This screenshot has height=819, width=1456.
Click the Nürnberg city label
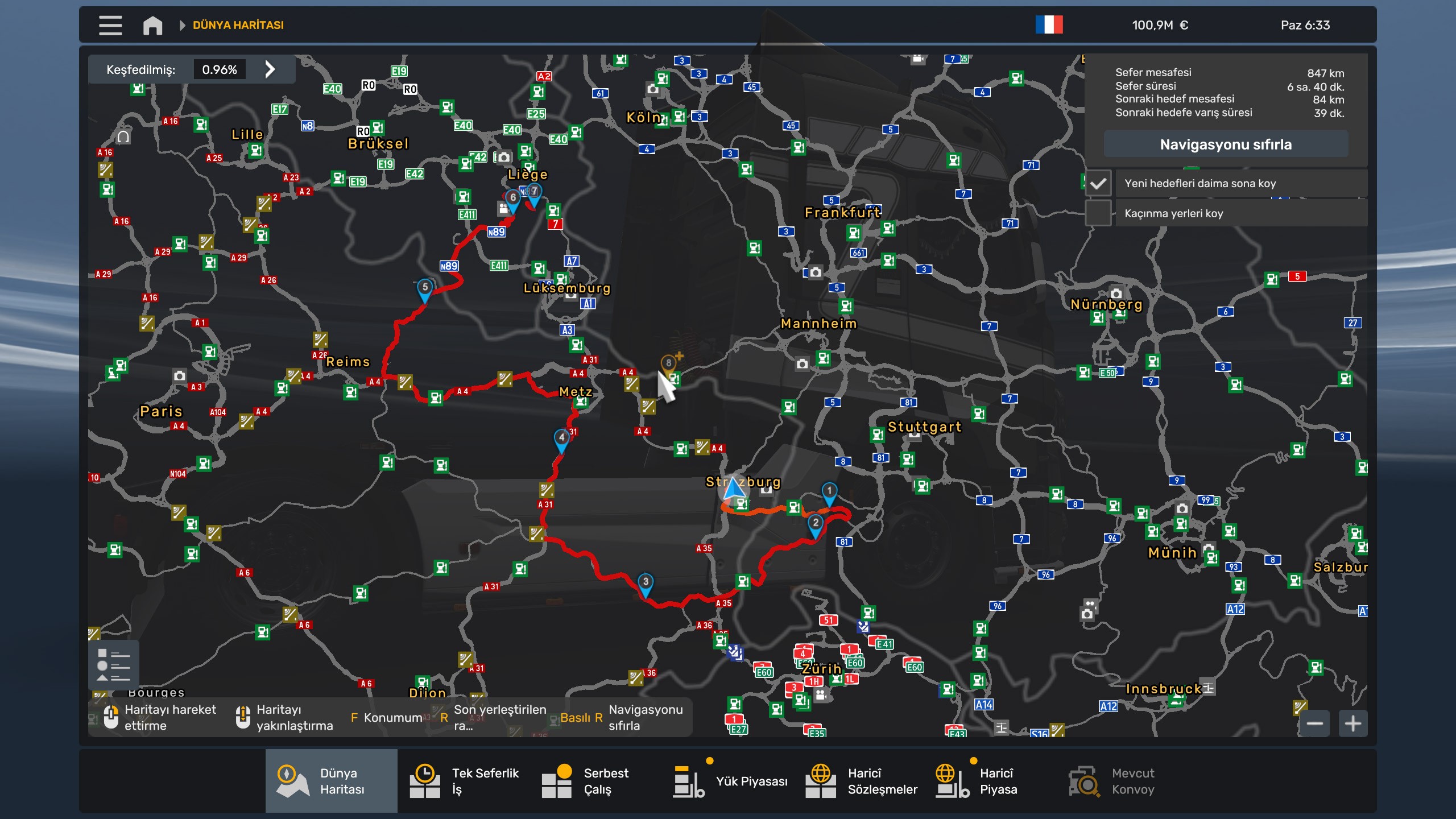tap(1106, 304)
